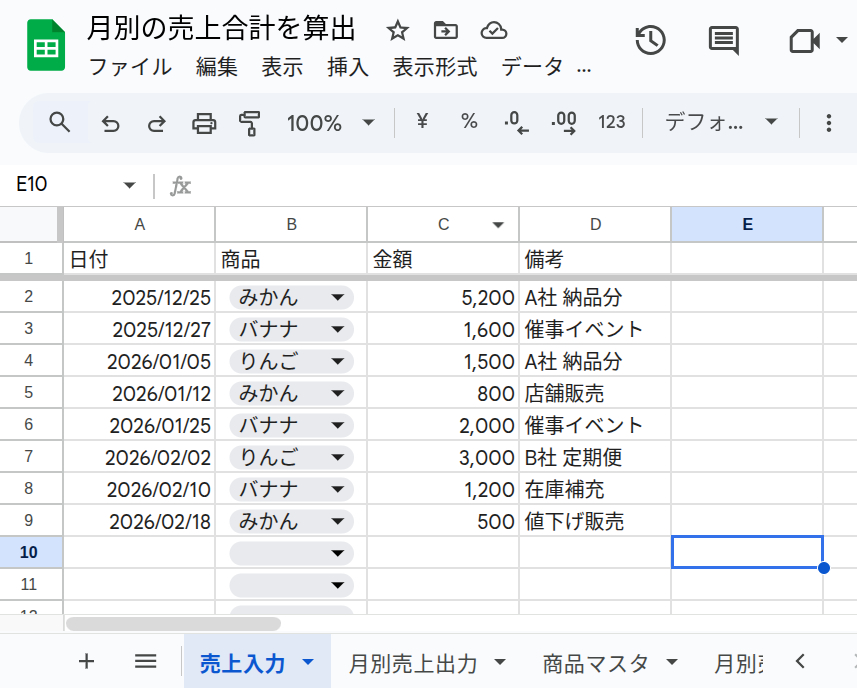Open column C header dropdown
857x688 pixels.
497,224
